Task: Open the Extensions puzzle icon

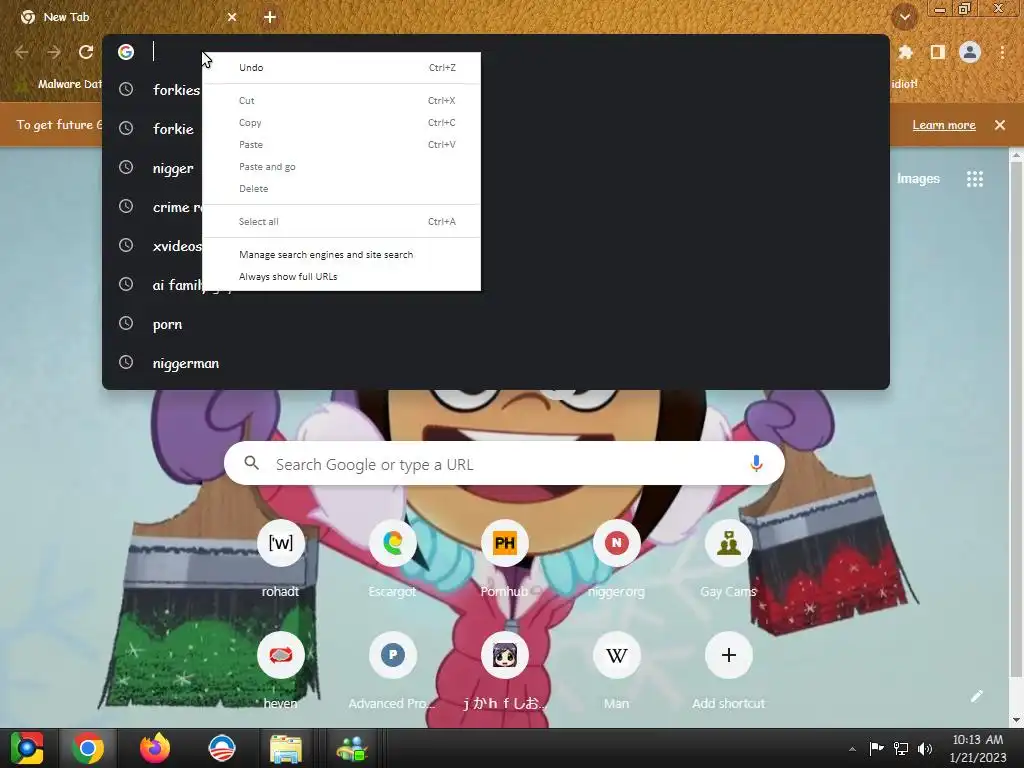Action: tap(906, 52)
